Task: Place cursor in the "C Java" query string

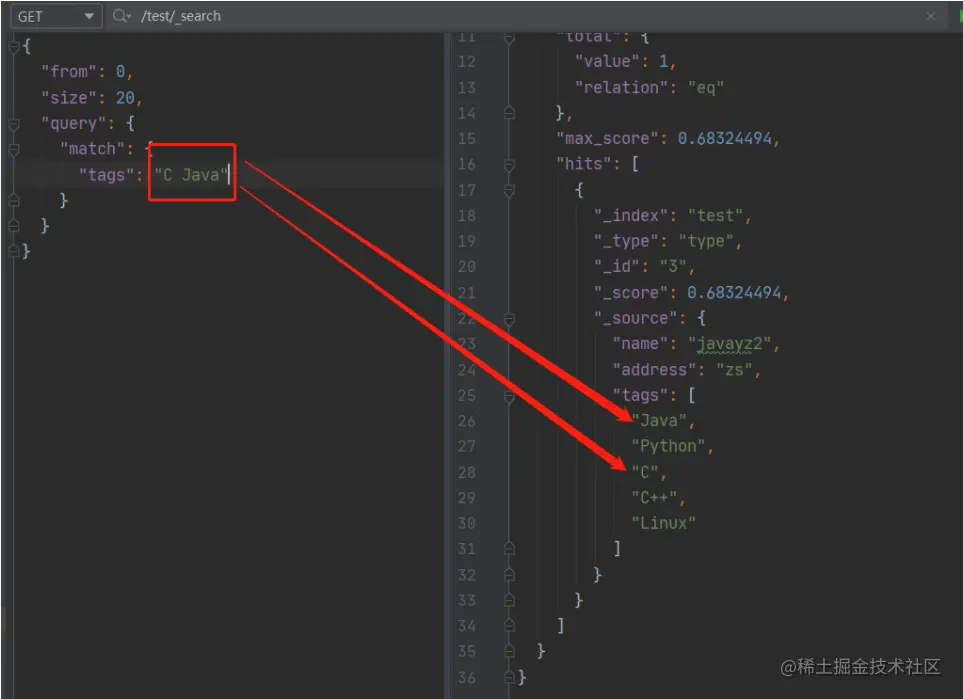Action: 191,175
